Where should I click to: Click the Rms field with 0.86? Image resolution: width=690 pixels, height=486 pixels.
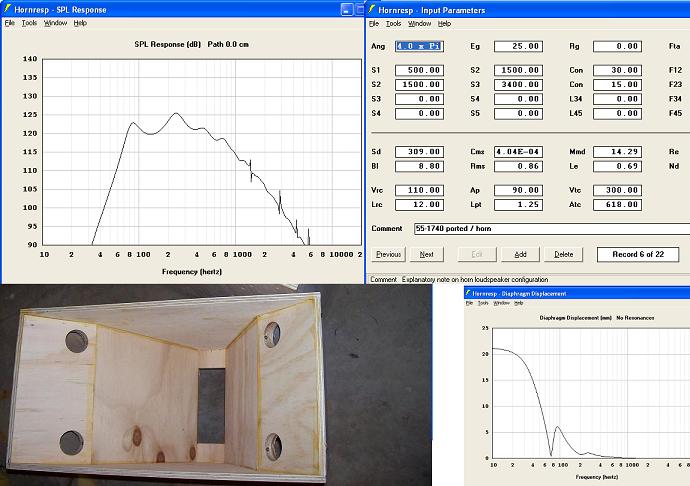[518, 166]
